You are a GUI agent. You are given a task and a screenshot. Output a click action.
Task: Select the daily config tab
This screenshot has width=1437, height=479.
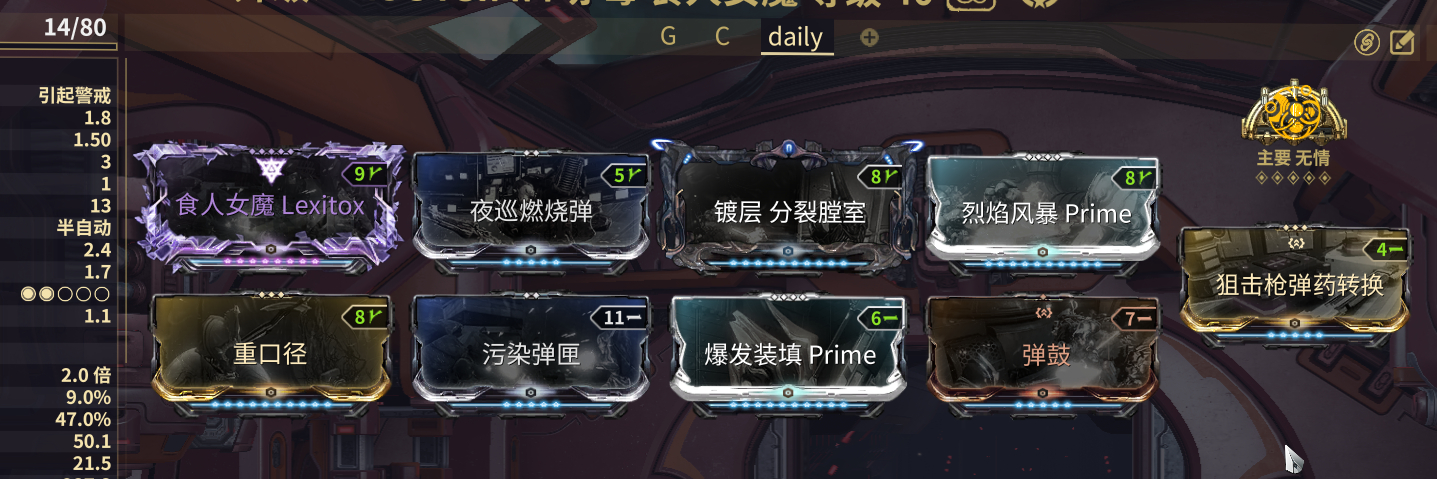pos(796,38)
